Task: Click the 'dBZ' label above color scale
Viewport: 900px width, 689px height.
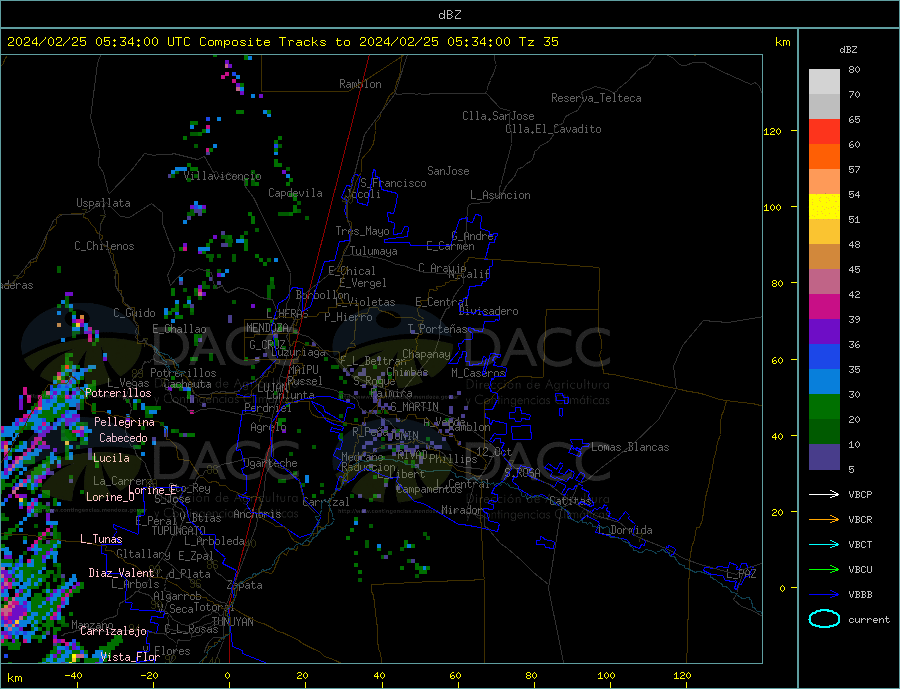Action: 848,50
